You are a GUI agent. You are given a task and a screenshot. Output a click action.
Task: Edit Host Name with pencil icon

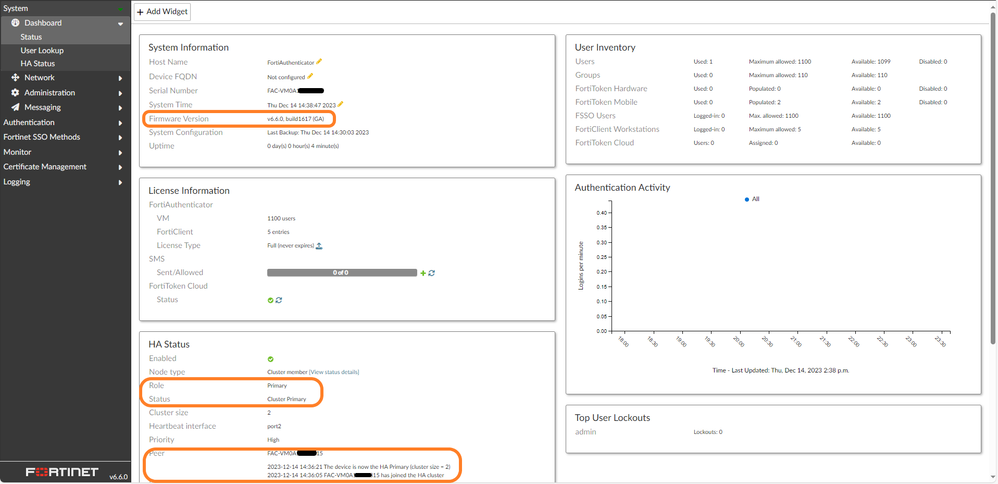click(x=320, y=62)
